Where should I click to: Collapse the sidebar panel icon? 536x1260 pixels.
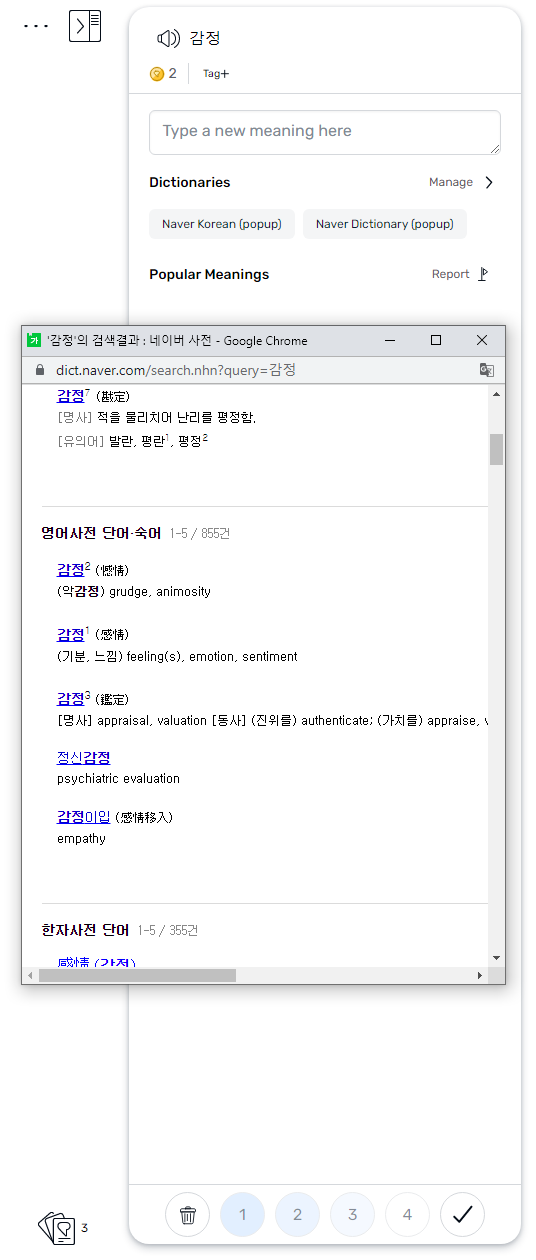click(x=85, y=26)
